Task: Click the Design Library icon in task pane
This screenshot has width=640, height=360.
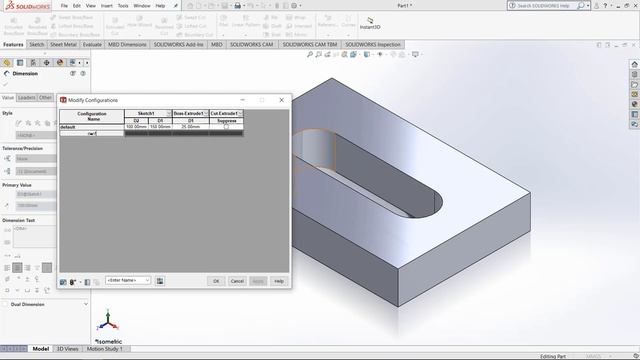Action: [x=634, y=74]
